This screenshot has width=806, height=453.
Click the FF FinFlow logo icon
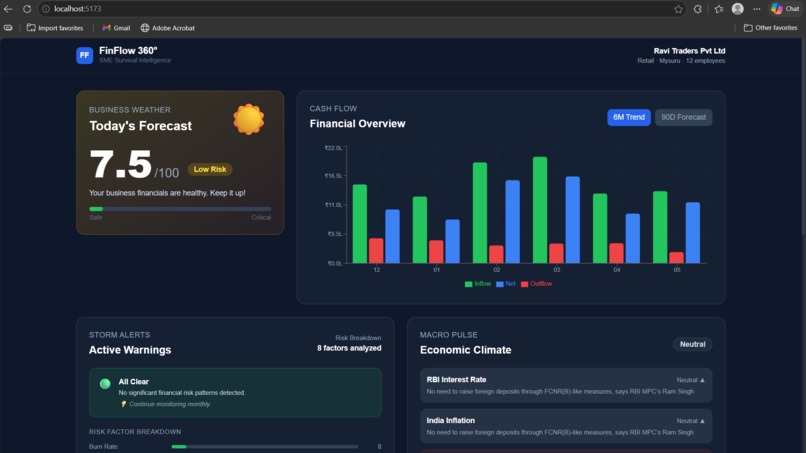(x=84, y=55)
